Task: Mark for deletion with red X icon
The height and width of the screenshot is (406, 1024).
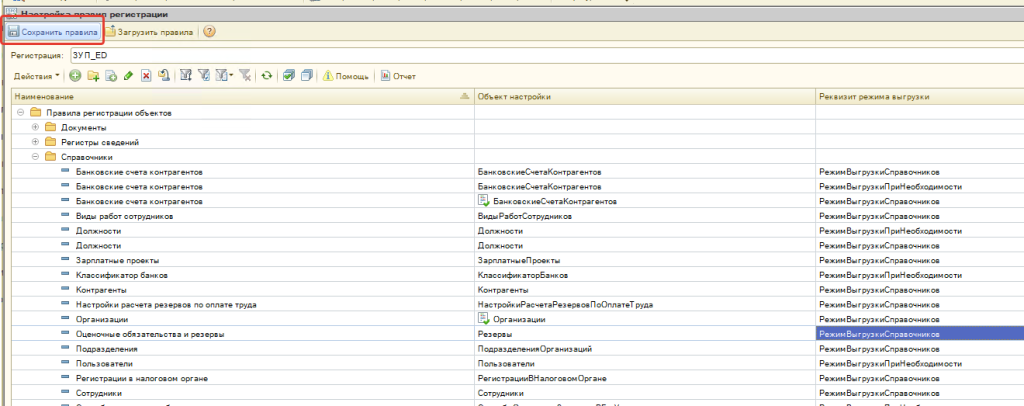Action: coord(146,76)
